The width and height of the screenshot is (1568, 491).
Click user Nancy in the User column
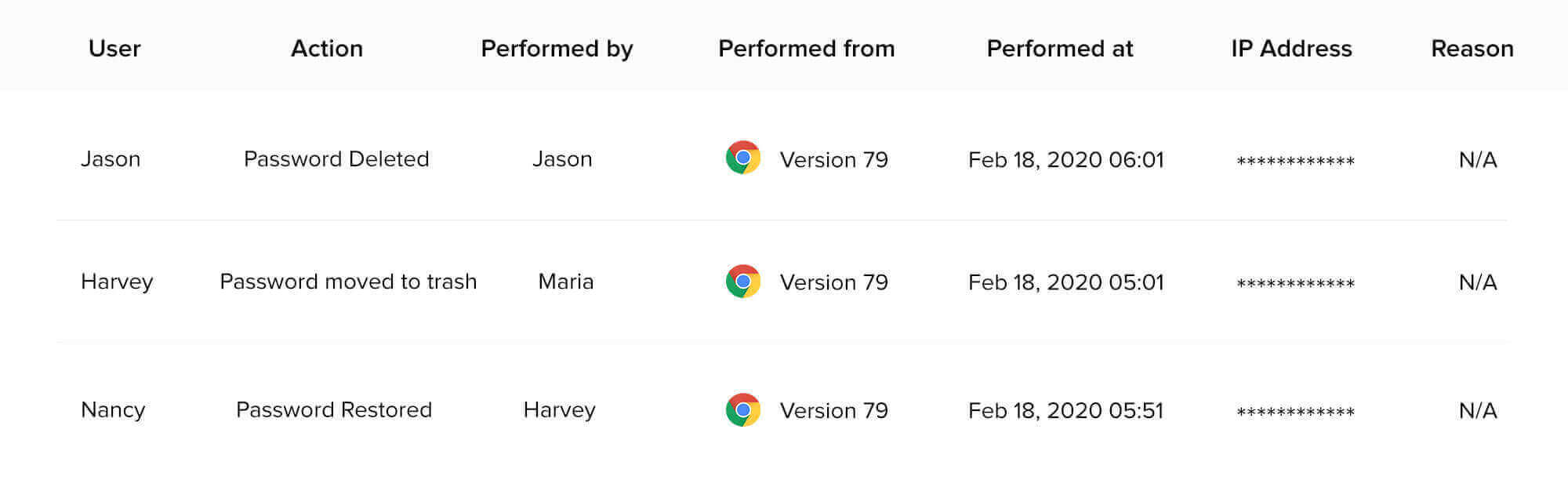(113, 410)
